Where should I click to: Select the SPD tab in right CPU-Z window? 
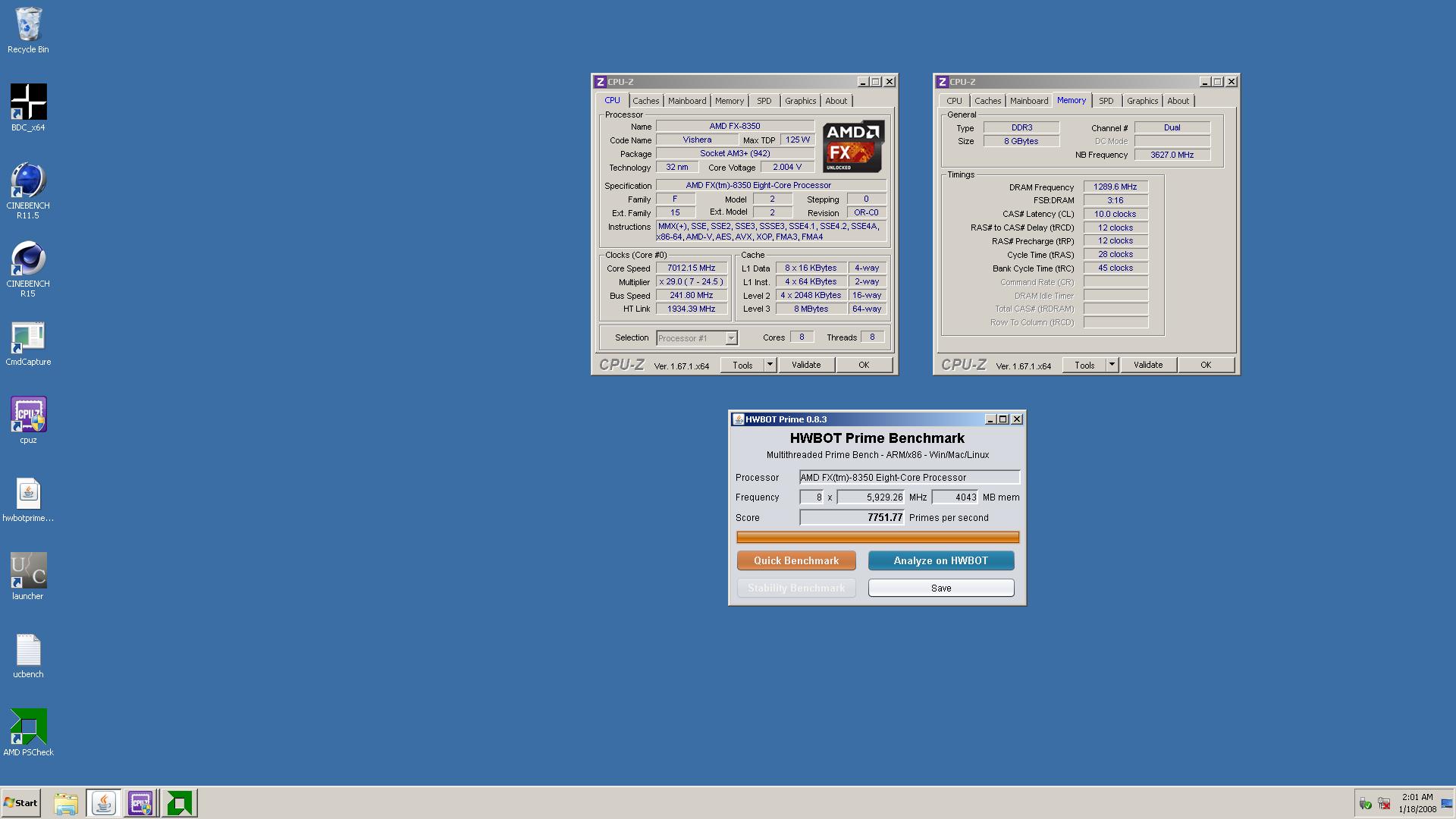[x=1106, y=101]
